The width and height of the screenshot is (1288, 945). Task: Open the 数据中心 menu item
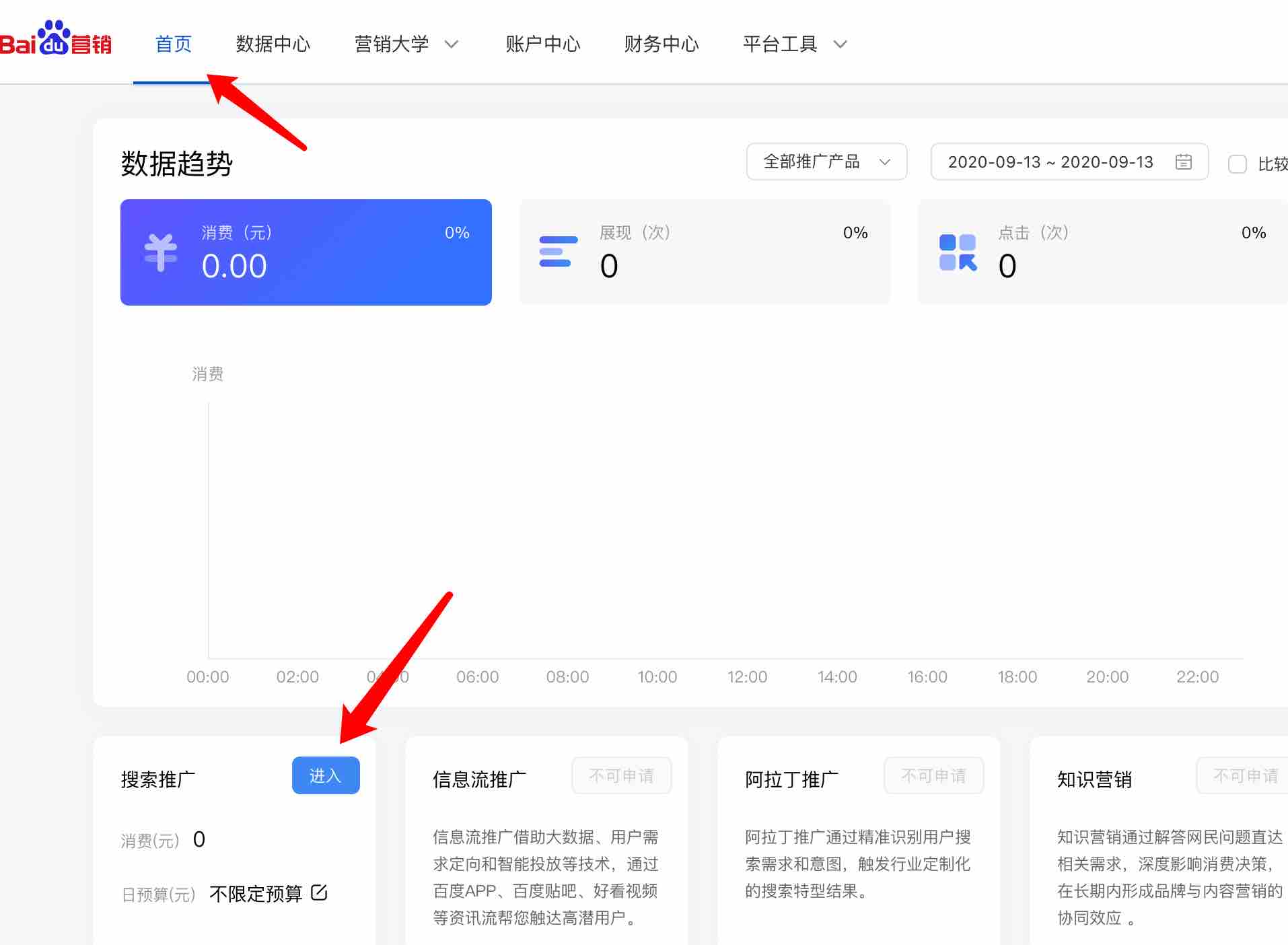[x=273, y=44]
